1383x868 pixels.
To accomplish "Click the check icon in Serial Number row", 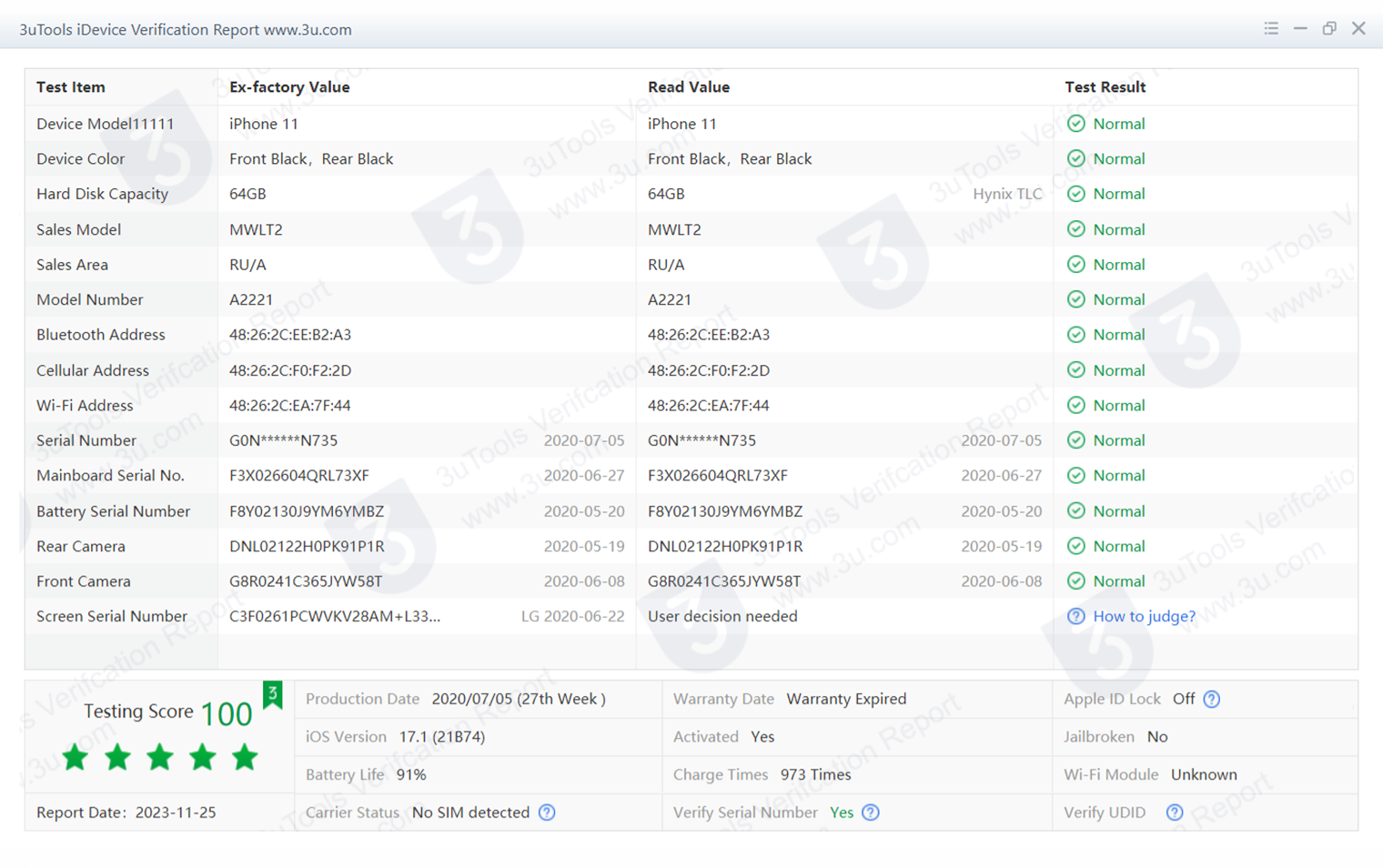I will pos(1075,440).
